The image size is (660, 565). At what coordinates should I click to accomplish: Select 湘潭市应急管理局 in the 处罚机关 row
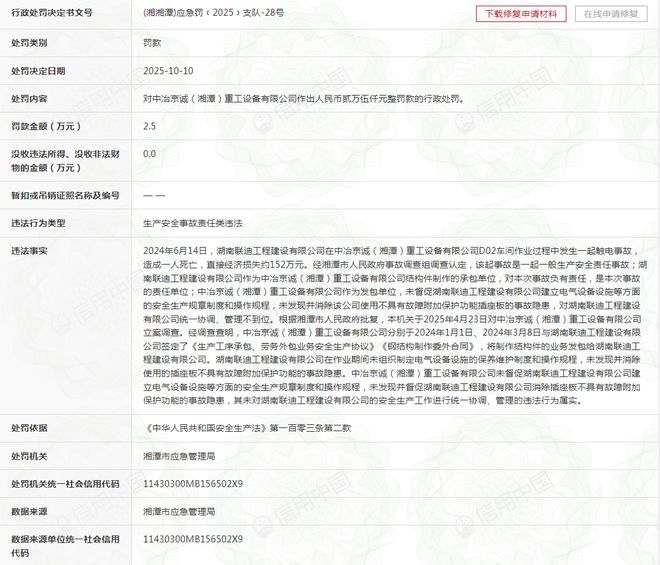pyautogui.click(x=179, y=456)
